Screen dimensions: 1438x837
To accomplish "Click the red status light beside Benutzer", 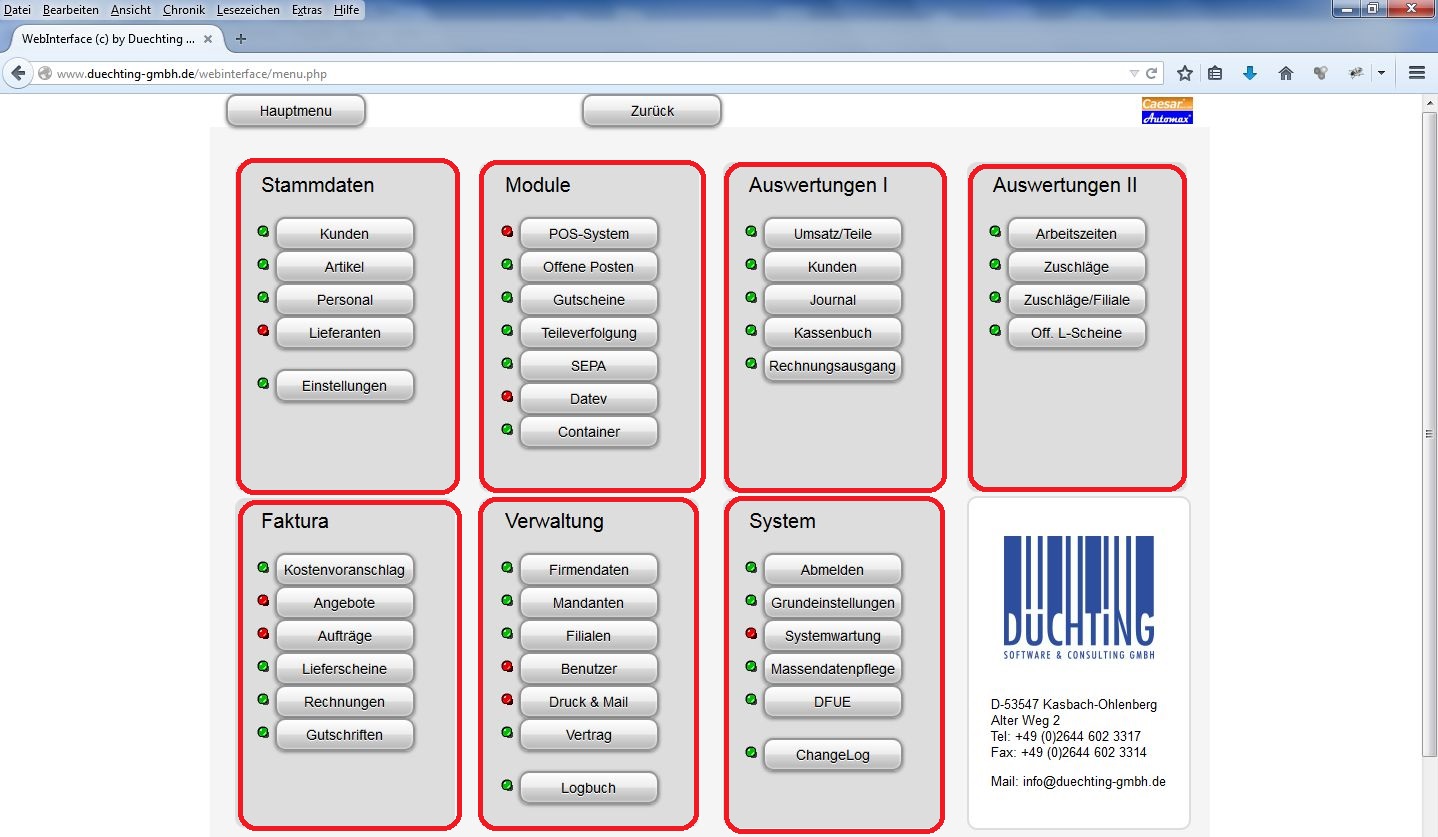I will coord(507,666).
